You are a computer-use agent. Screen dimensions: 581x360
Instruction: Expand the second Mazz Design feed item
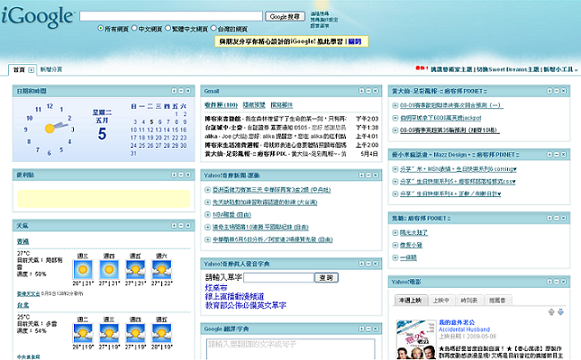(395, 181)
